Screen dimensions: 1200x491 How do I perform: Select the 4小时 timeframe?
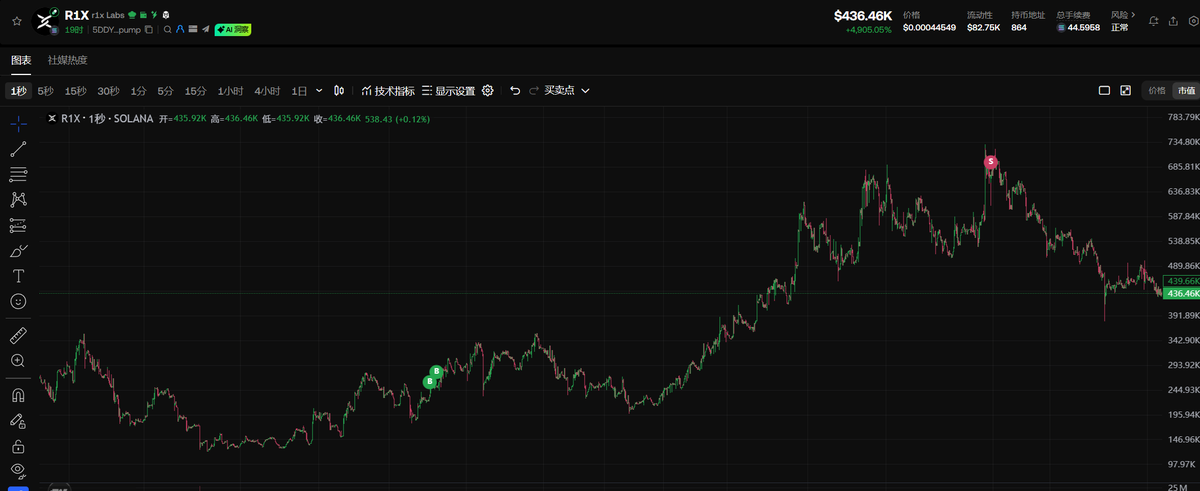[x=267, y=91]
